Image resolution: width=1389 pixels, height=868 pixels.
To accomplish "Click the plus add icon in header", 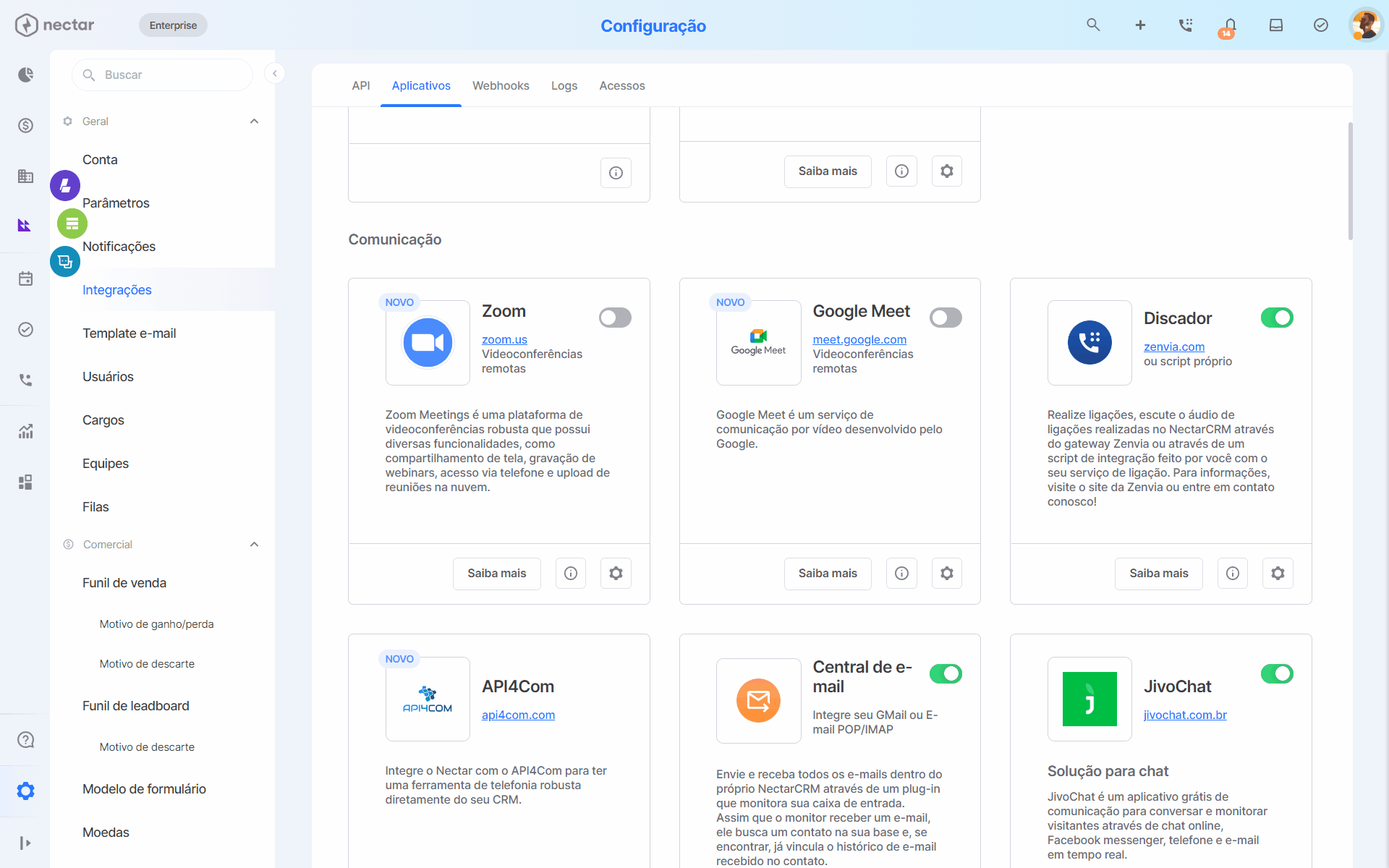I will [1140, 25].
